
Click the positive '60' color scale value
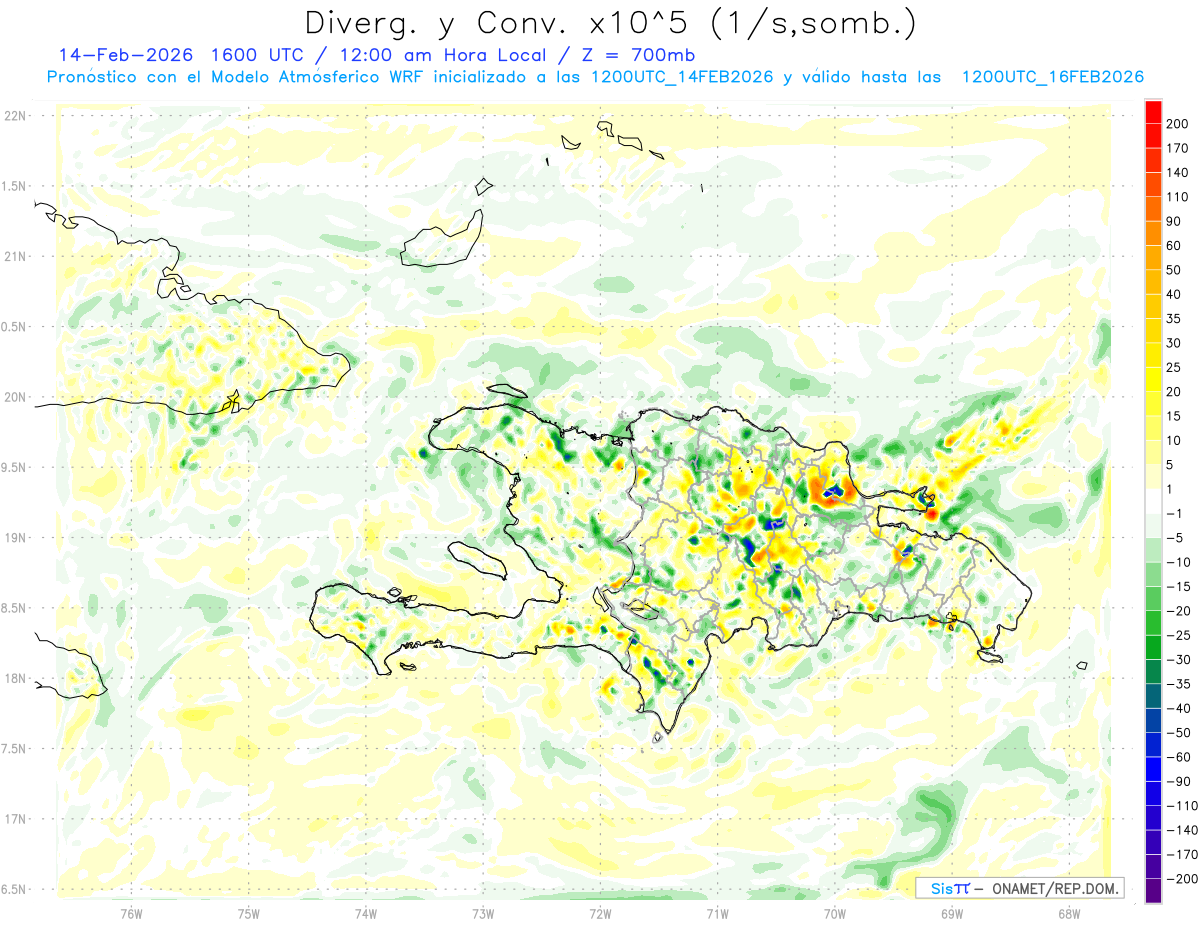pyautogui.click(x=1176, y=245)
